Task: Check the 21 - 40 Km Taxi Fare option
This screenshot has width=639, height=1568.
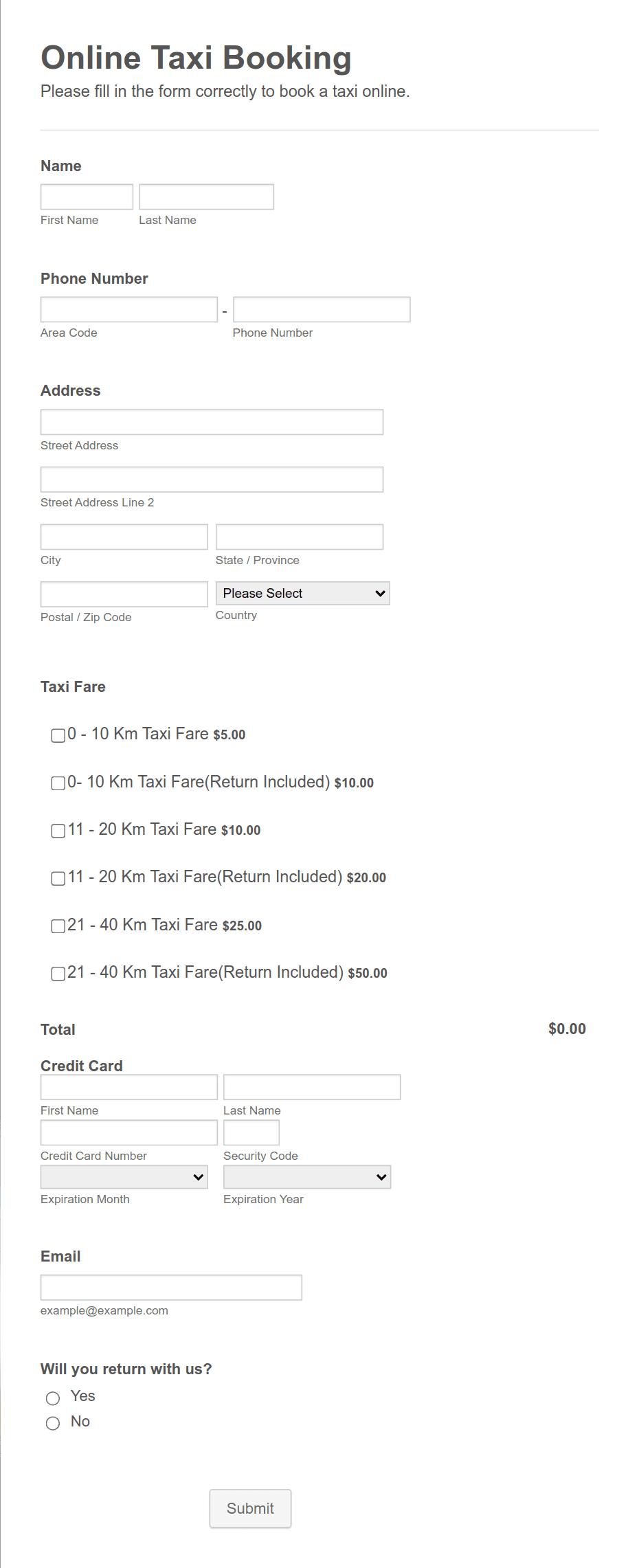Action: (x=58, y=926)
